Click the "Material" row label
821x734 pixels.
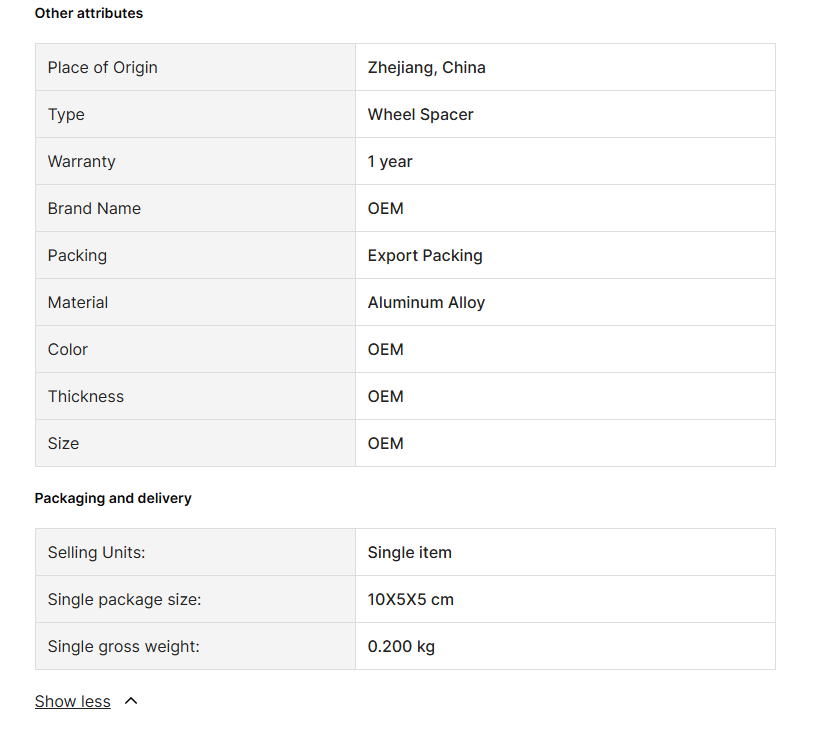(x=78, y=303)
